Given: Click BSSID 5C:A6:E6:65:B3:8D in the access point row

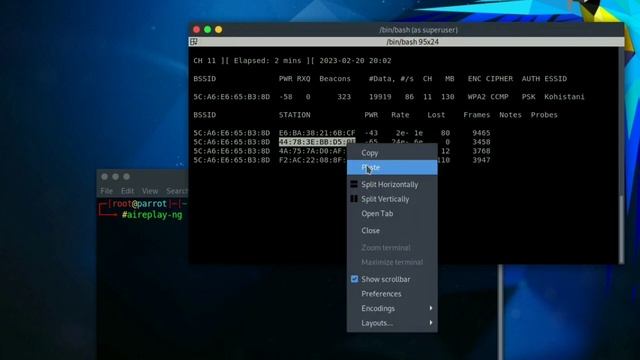Looking at the screenshot, I should 231,97.
